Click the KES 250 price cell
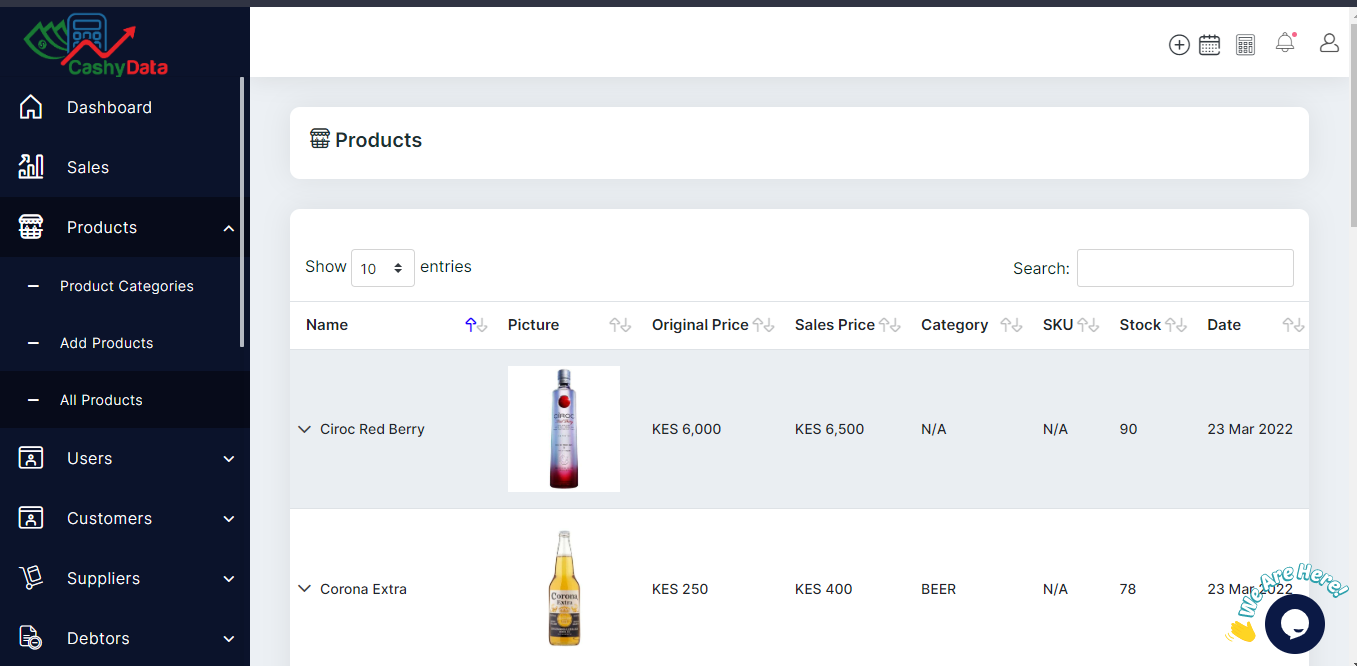Screen dimensions: 1357x666 [680, 589]
